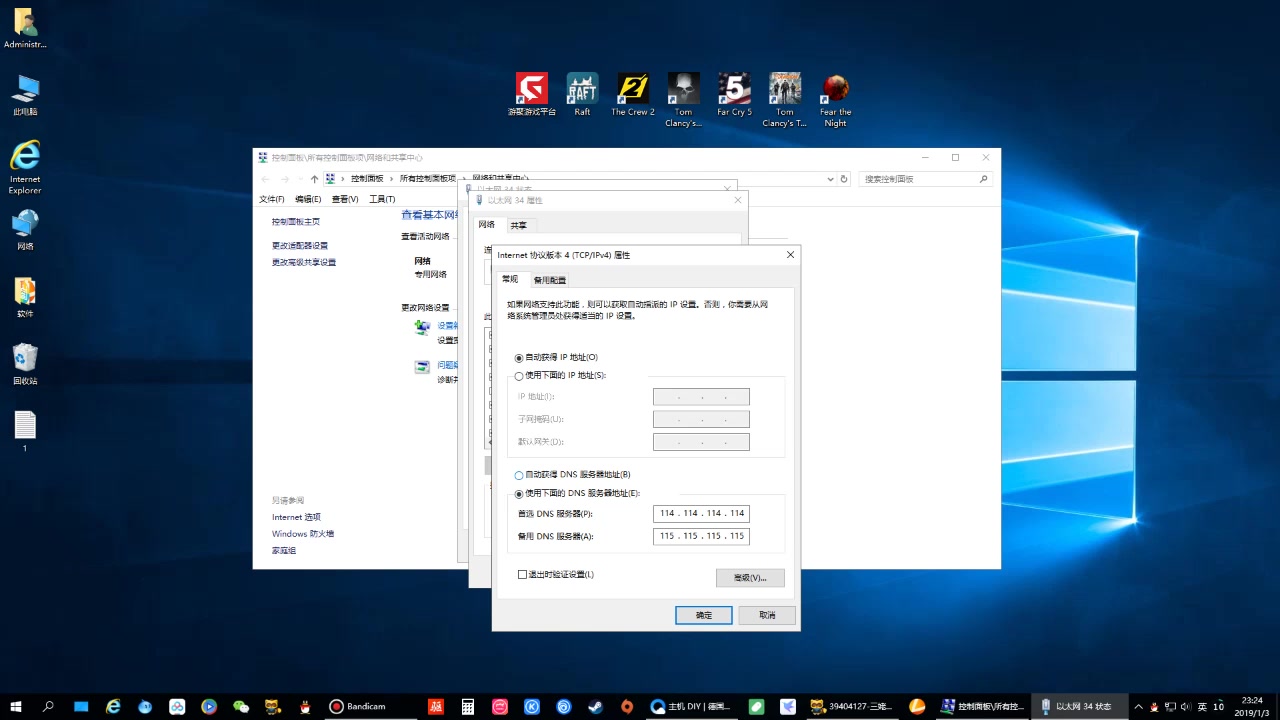Expand the address bar history dropdown
Viewport: 1280px width, 720px height.
(829, 179)
